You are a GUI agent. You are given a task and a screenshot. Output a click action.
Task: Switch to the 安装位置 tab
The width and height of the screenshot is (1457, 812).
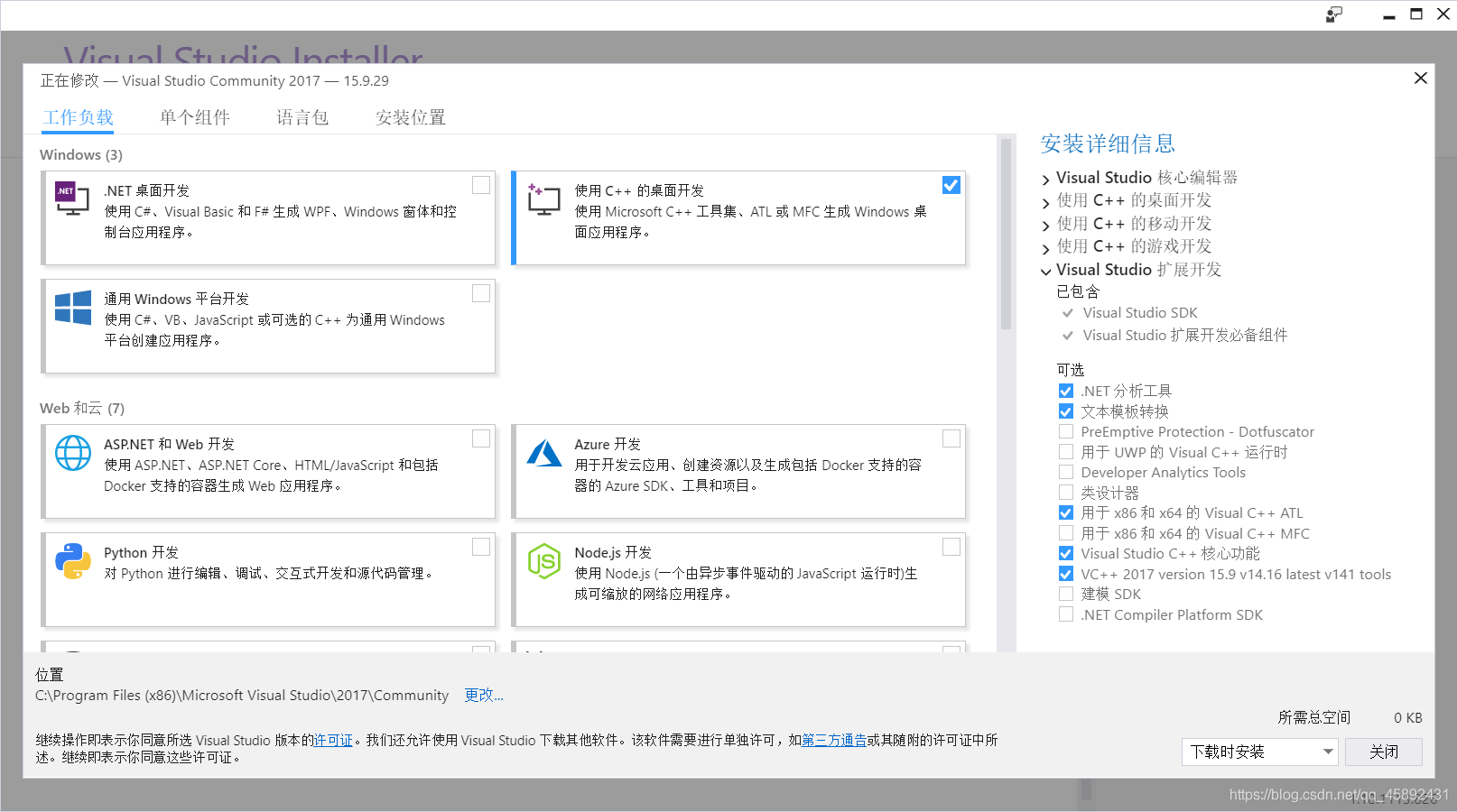click(411, 117)
